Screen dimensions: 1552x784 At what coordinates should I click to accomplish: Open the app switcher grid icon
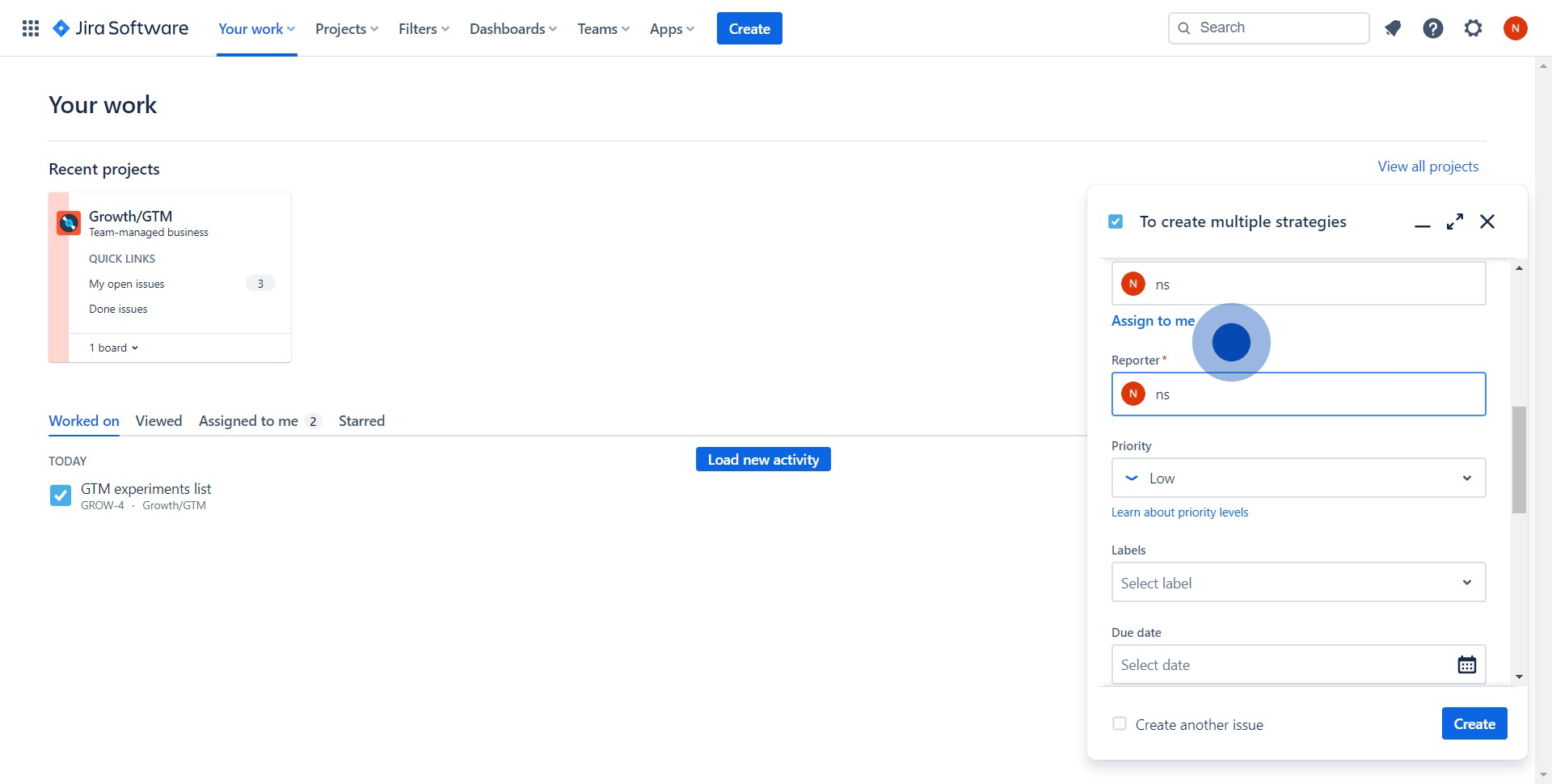pos(31,28)
